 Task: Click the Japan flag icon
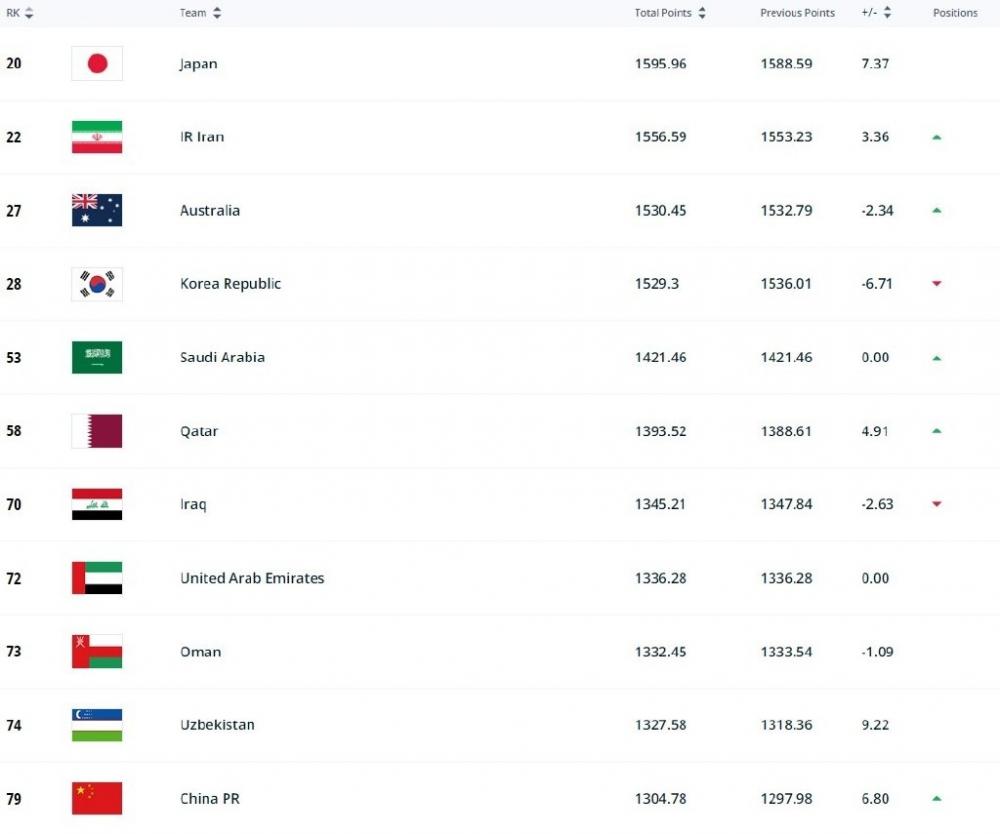click(97, 63)
